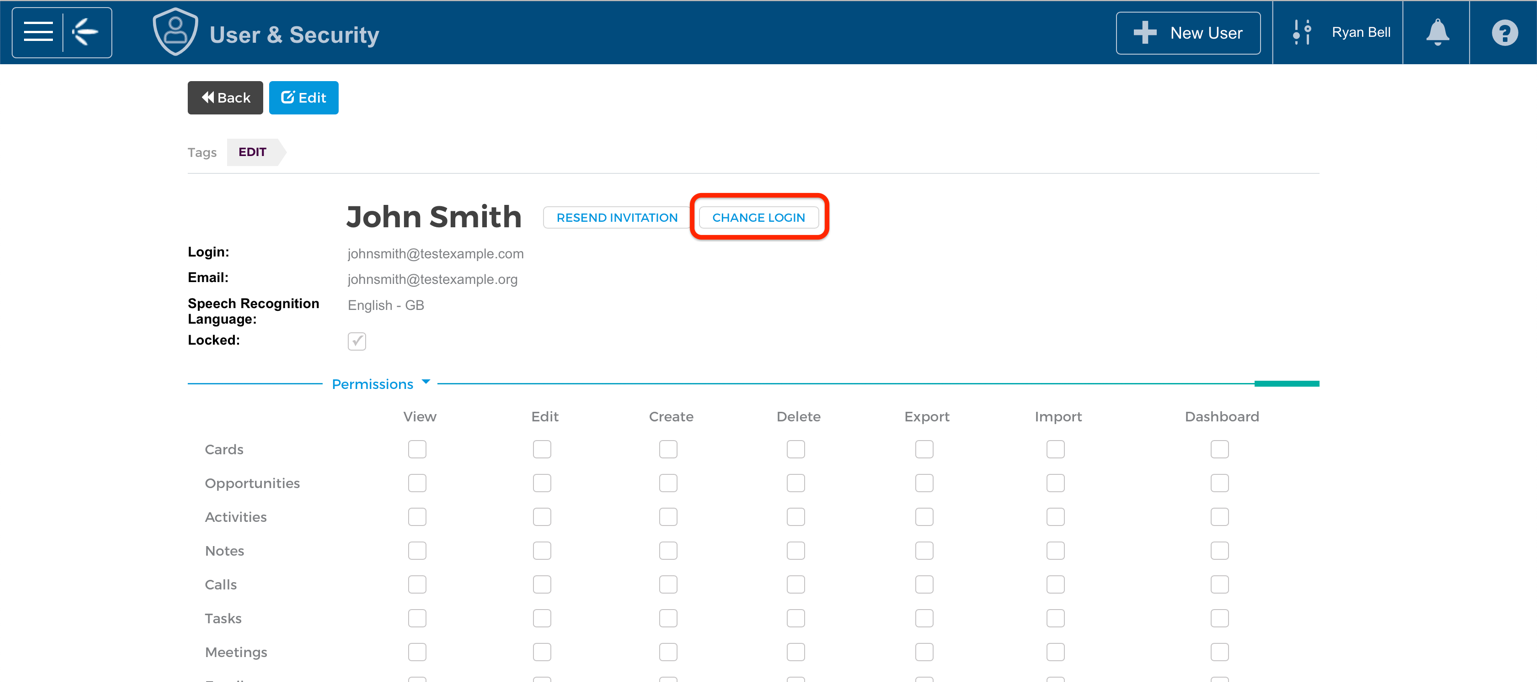1537x682 pixels.
Task: Enable Dashboard permission for Meetings
Action: [1219, 652]
